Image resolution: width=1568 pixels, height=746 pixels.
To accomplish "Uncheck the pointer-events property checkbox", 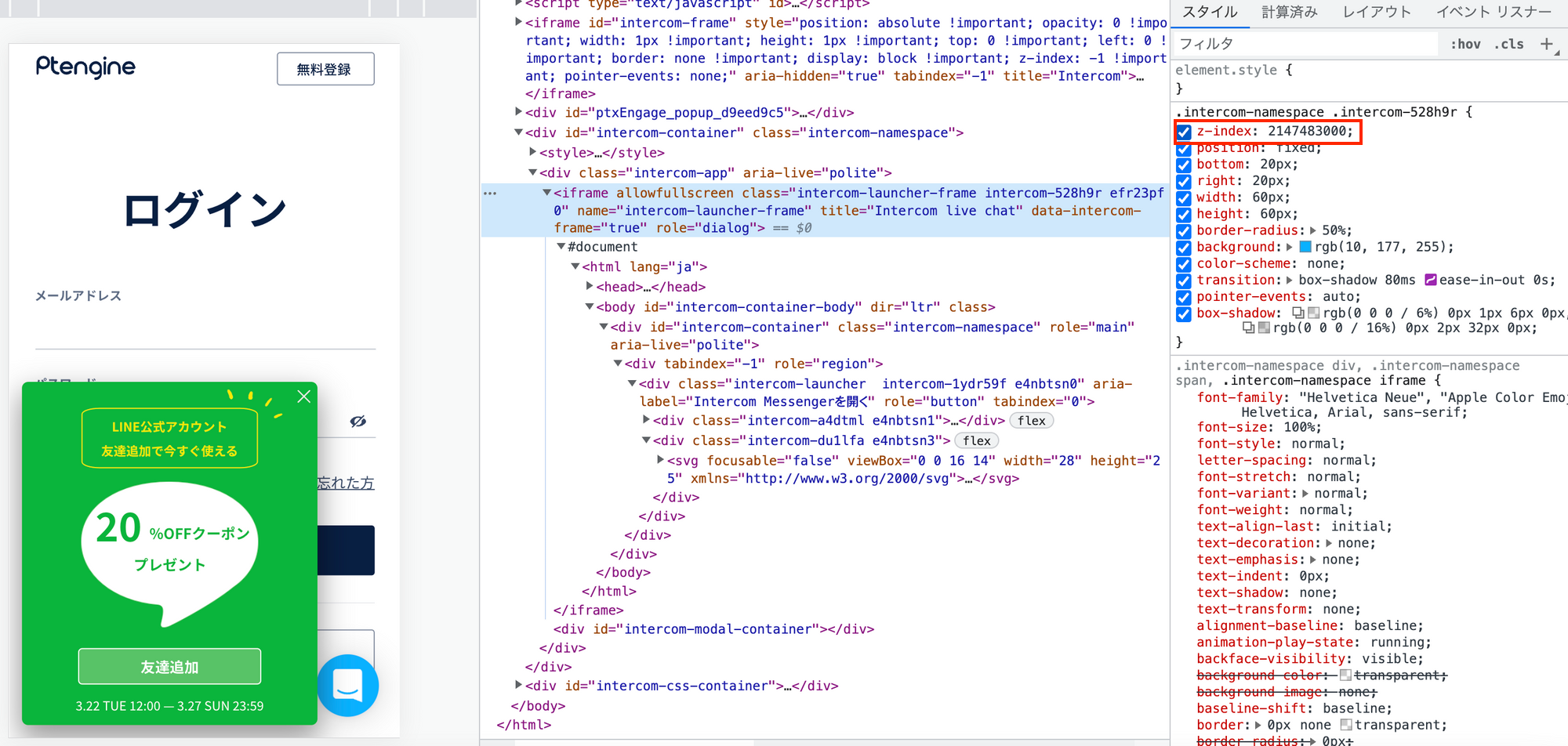I will pyautogui.click(x=1184, y=297).
